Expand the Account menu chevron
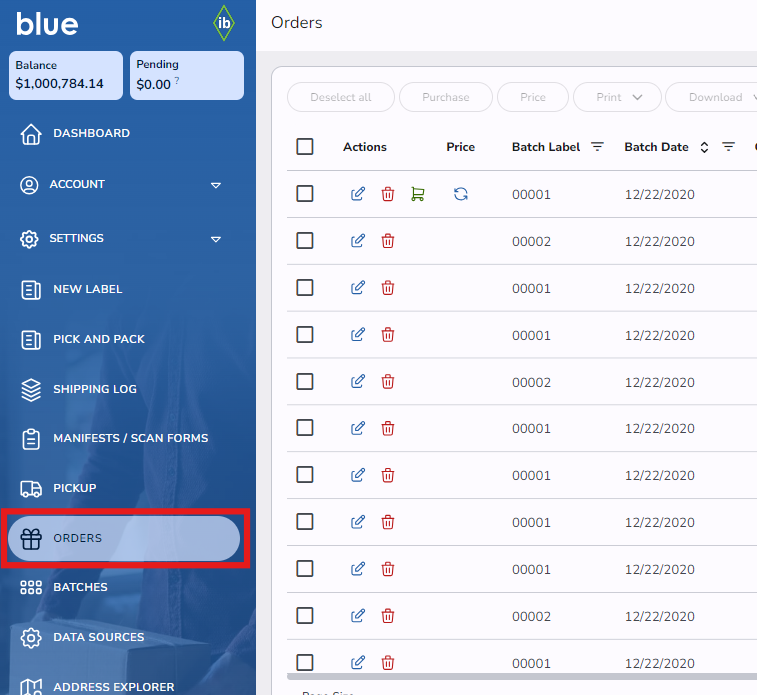The width and height of the screenshot is (757, 695). pyautogui.click(x=215, y=185)
